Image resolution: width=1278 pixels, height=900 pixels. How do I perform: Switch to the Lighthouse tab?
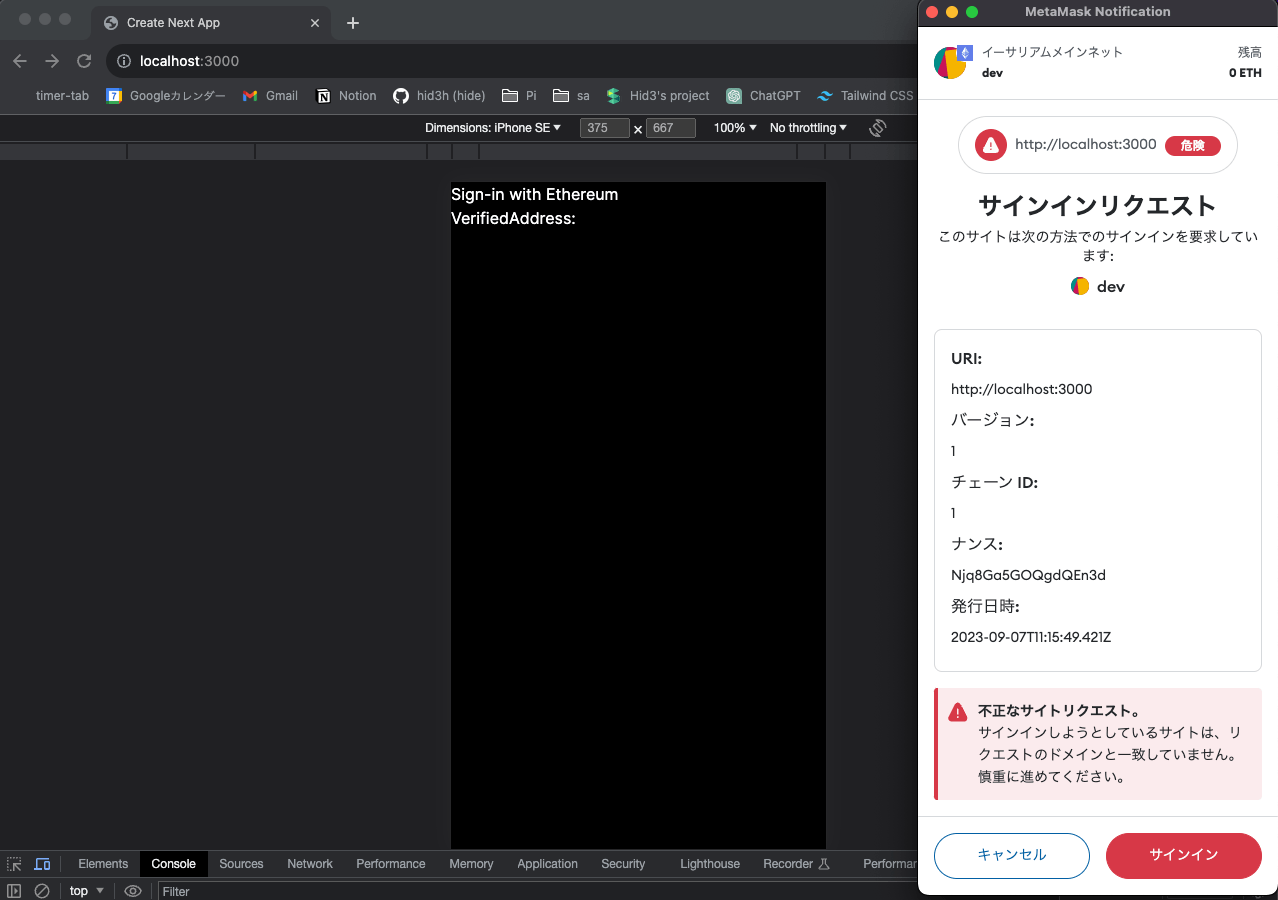click(x=710, y=864)
